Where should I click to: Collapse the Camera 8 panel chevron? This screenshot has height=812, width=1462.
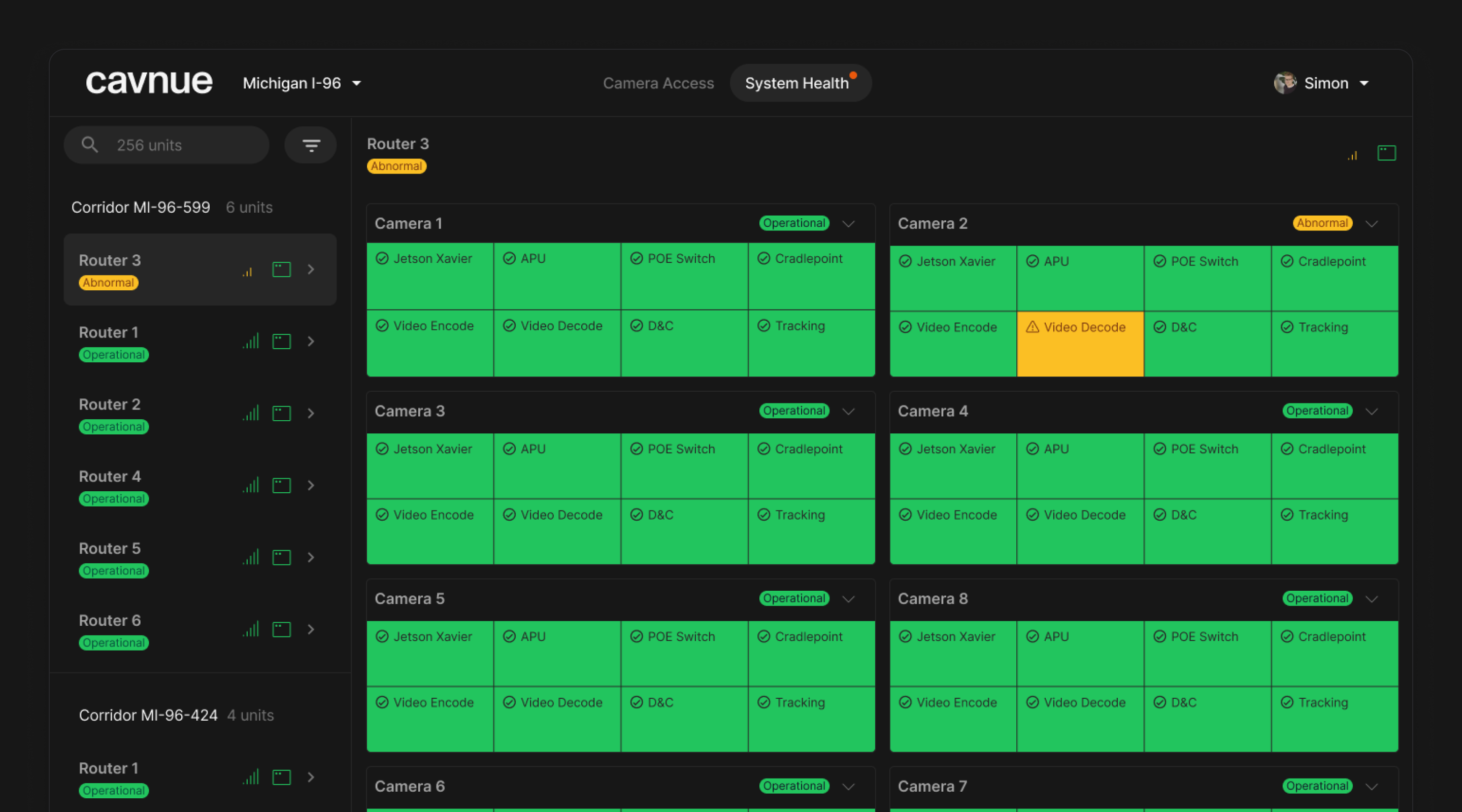pyautogui.click(x=1372, y=599)
